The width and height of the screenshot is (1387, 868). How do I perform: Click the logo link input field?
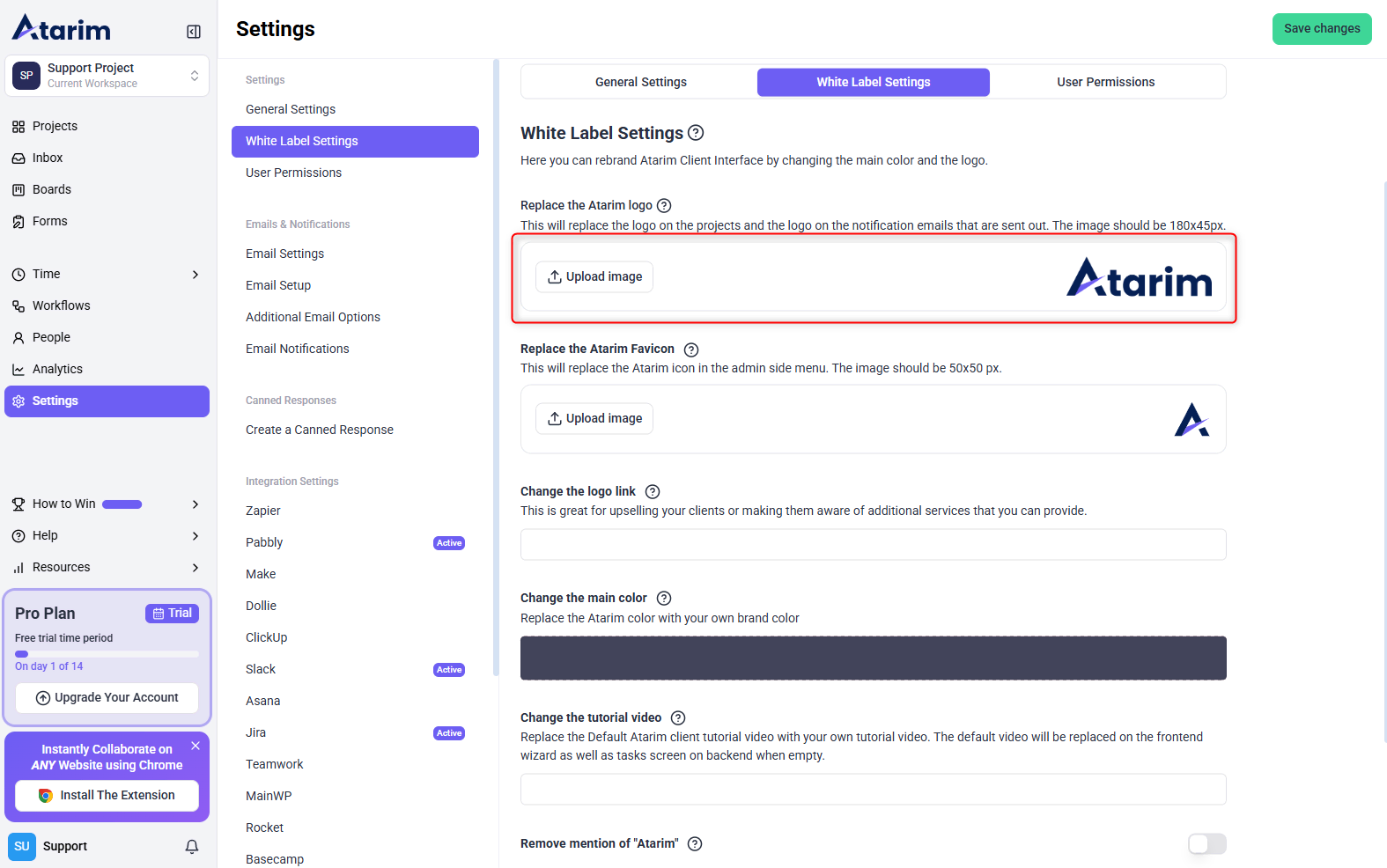[873, 545]
